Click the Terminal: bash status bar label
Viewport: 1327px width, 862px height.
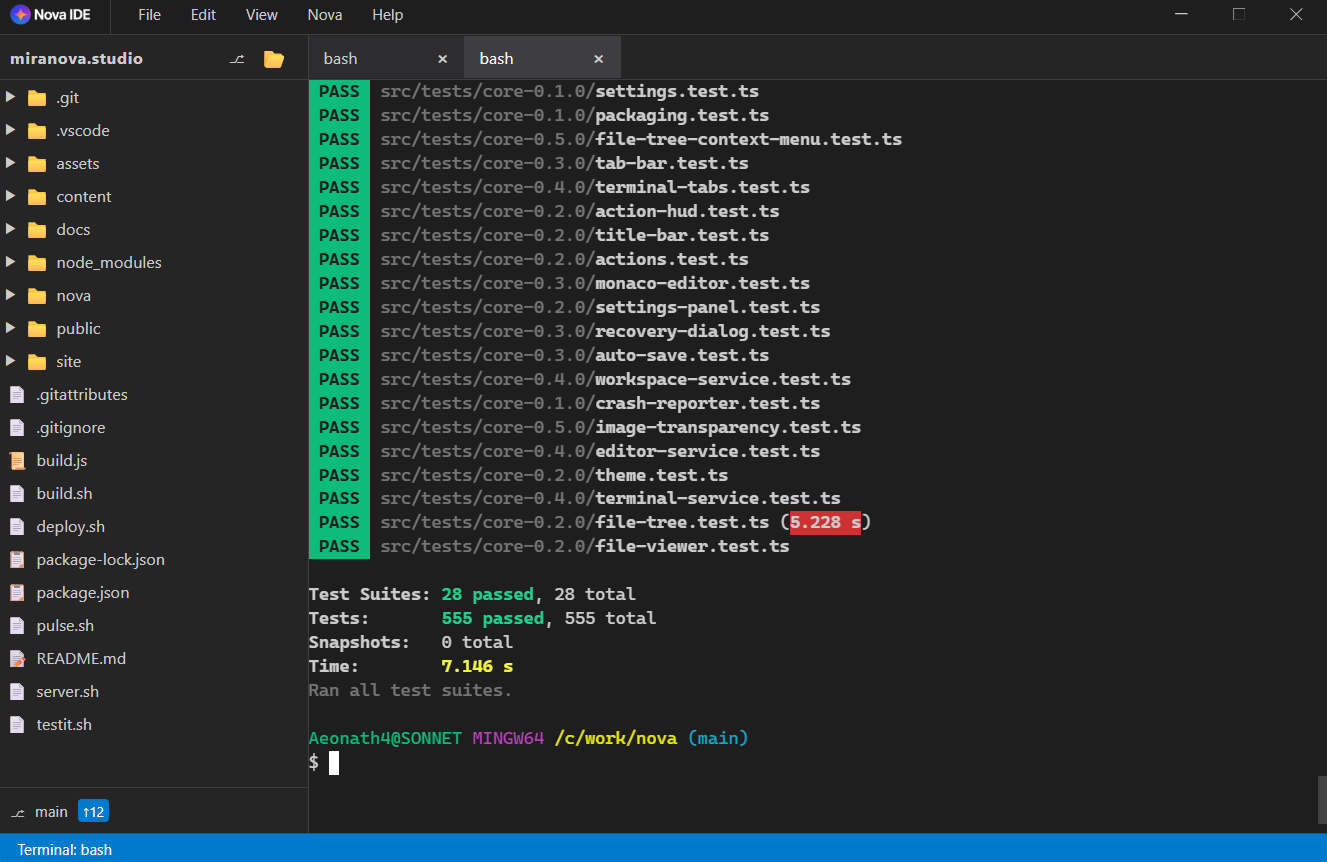(x=63, y=849)
